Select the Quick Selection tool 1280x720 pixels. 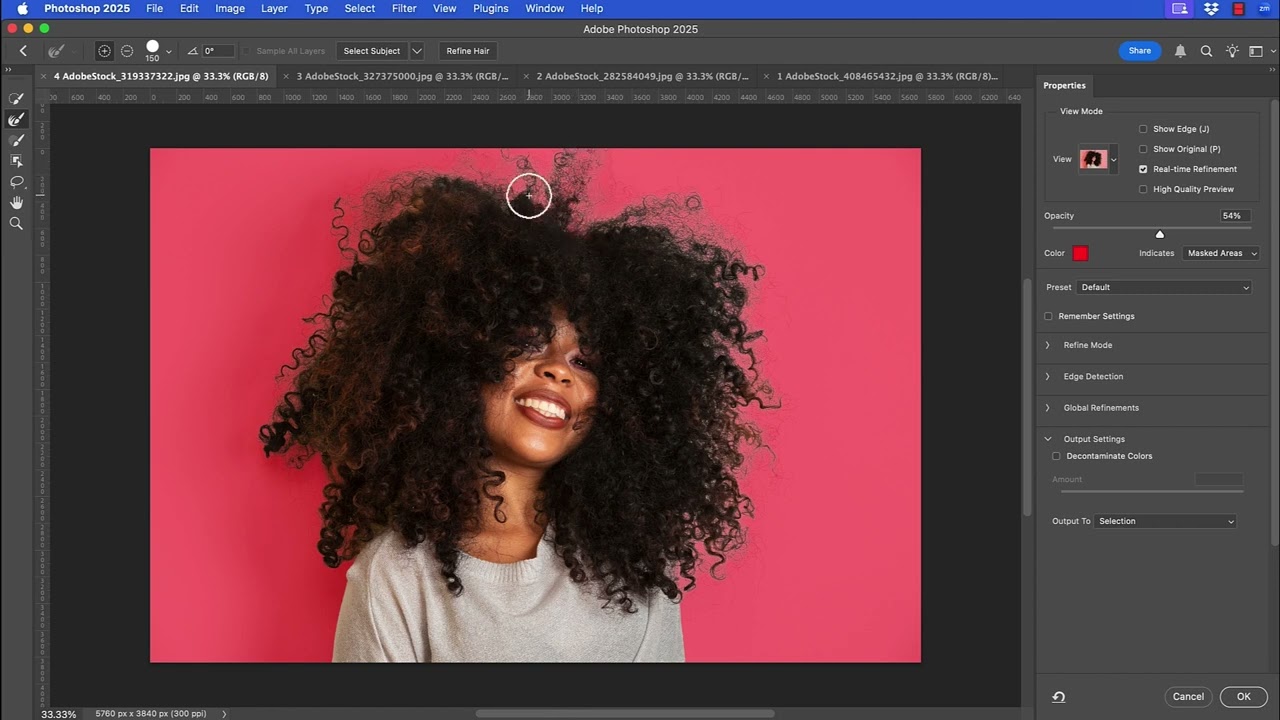point(16,98)
